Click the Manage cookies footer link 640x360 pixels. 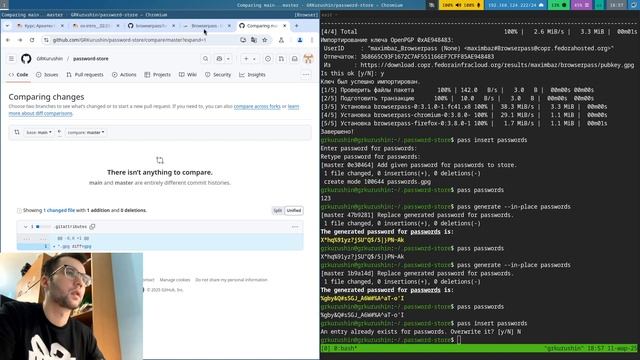(175, 280)
